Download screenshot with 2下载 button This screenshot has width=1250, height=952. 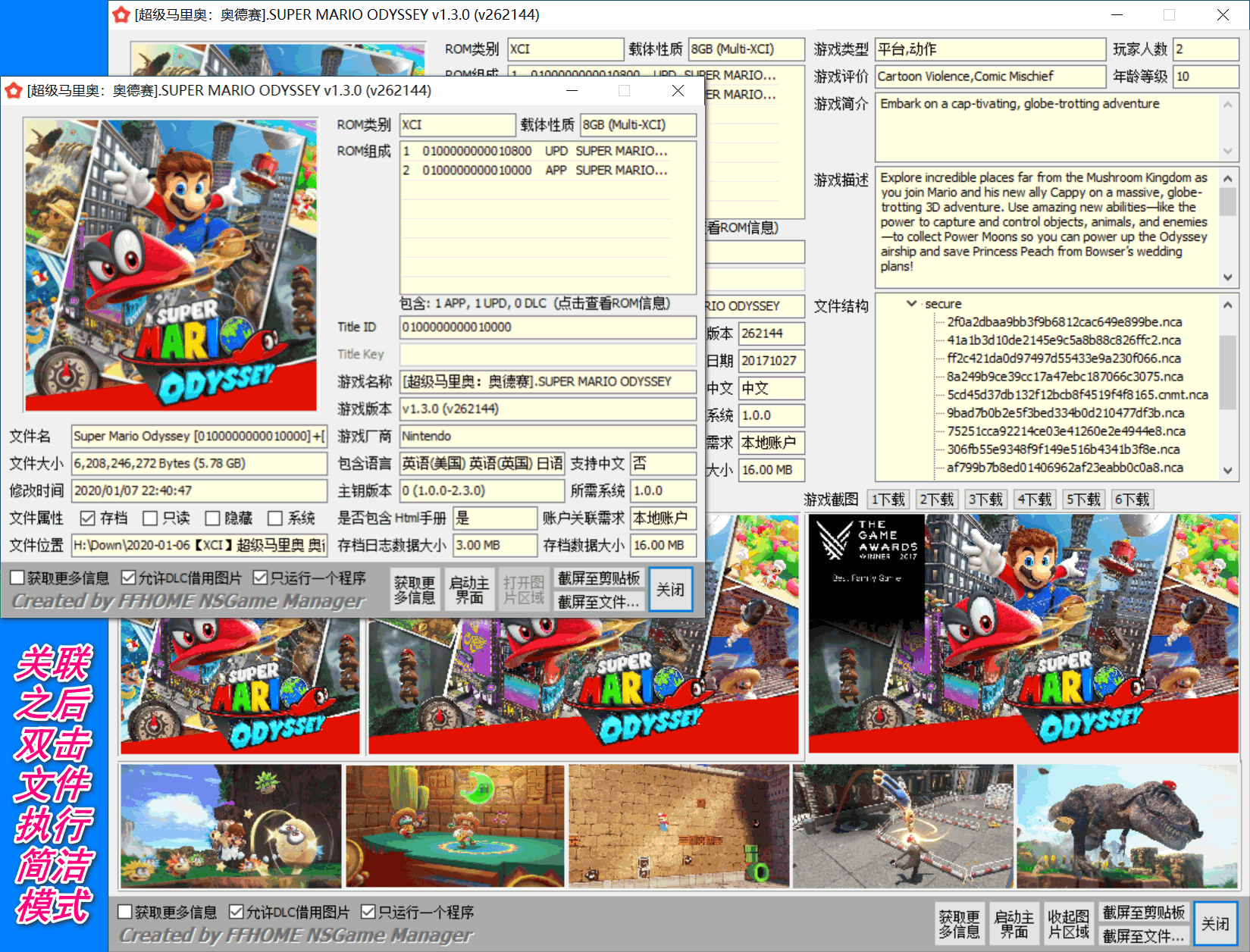937,499
